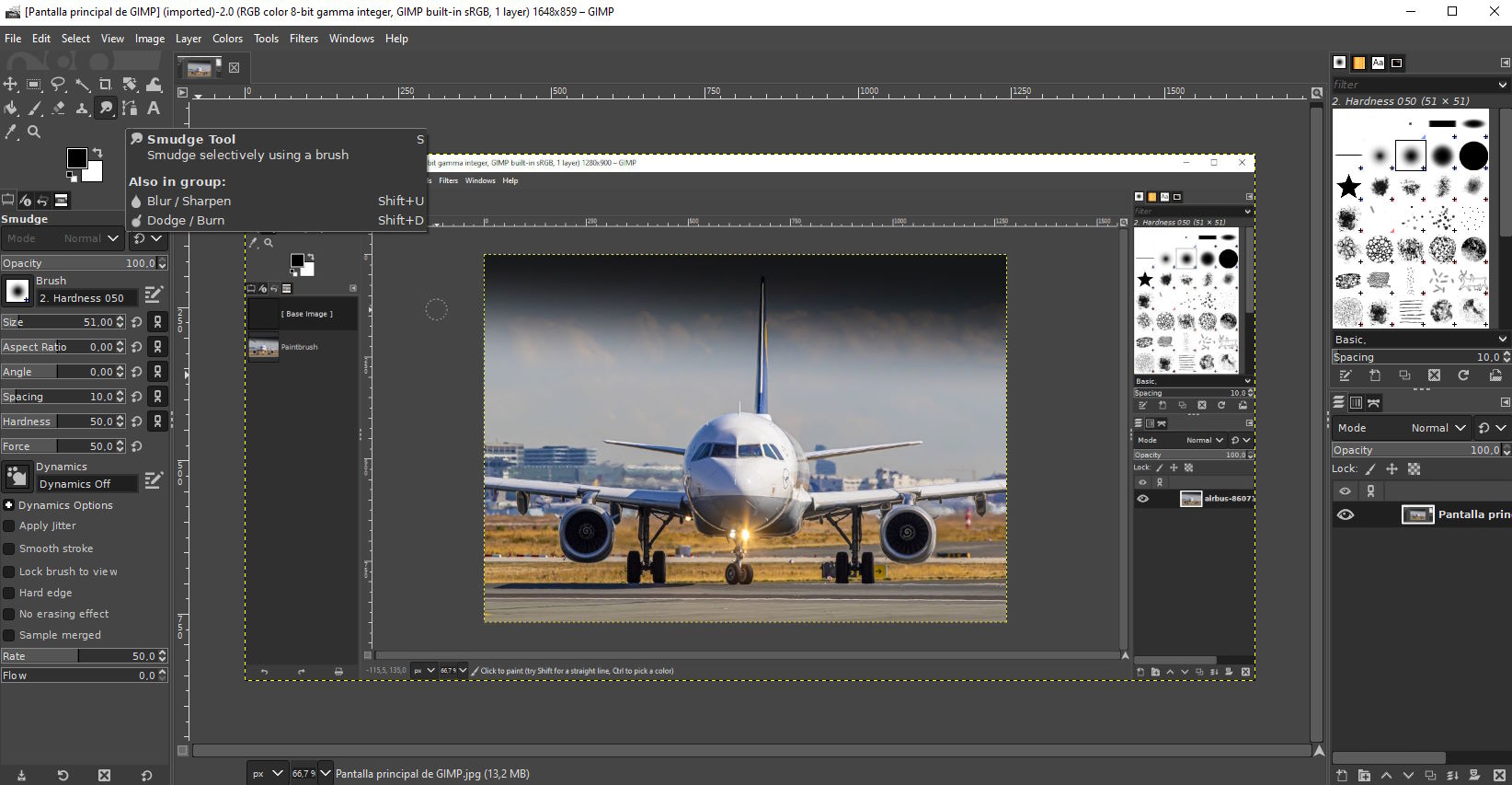
Task: Click the foreground black color swatch
Action: tap(76, 158)
